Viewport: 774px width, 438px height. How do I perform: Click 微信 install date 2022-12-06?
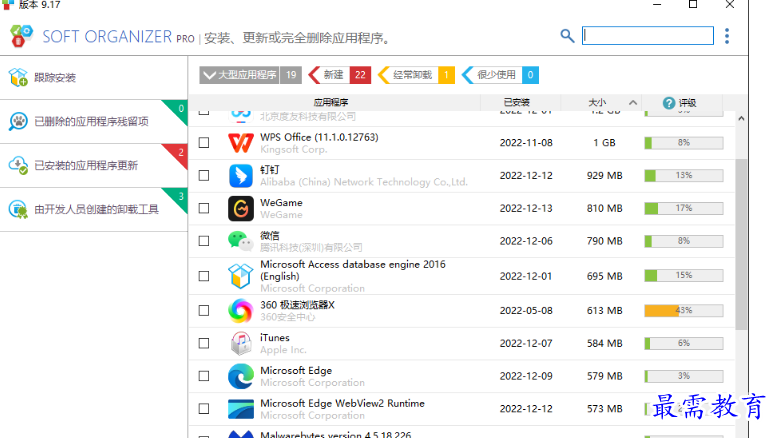click(x=526, y=241)
